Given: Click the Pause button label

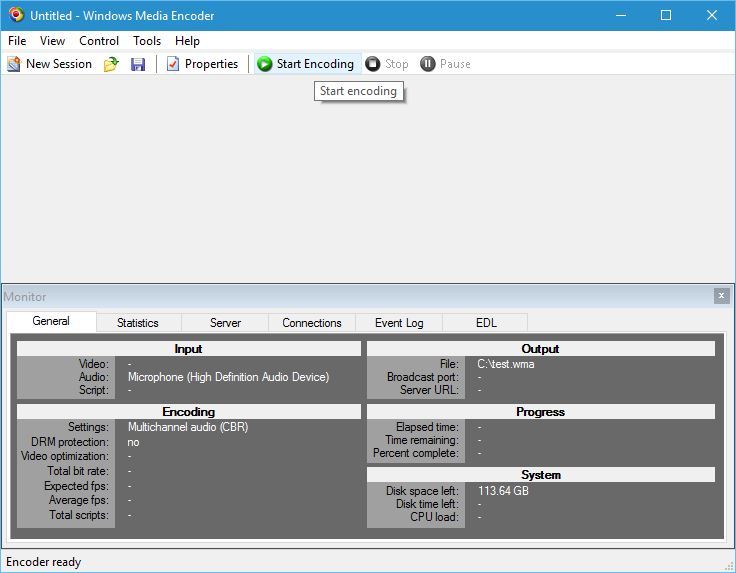Looking at the screenshot, I should [455, 64].
